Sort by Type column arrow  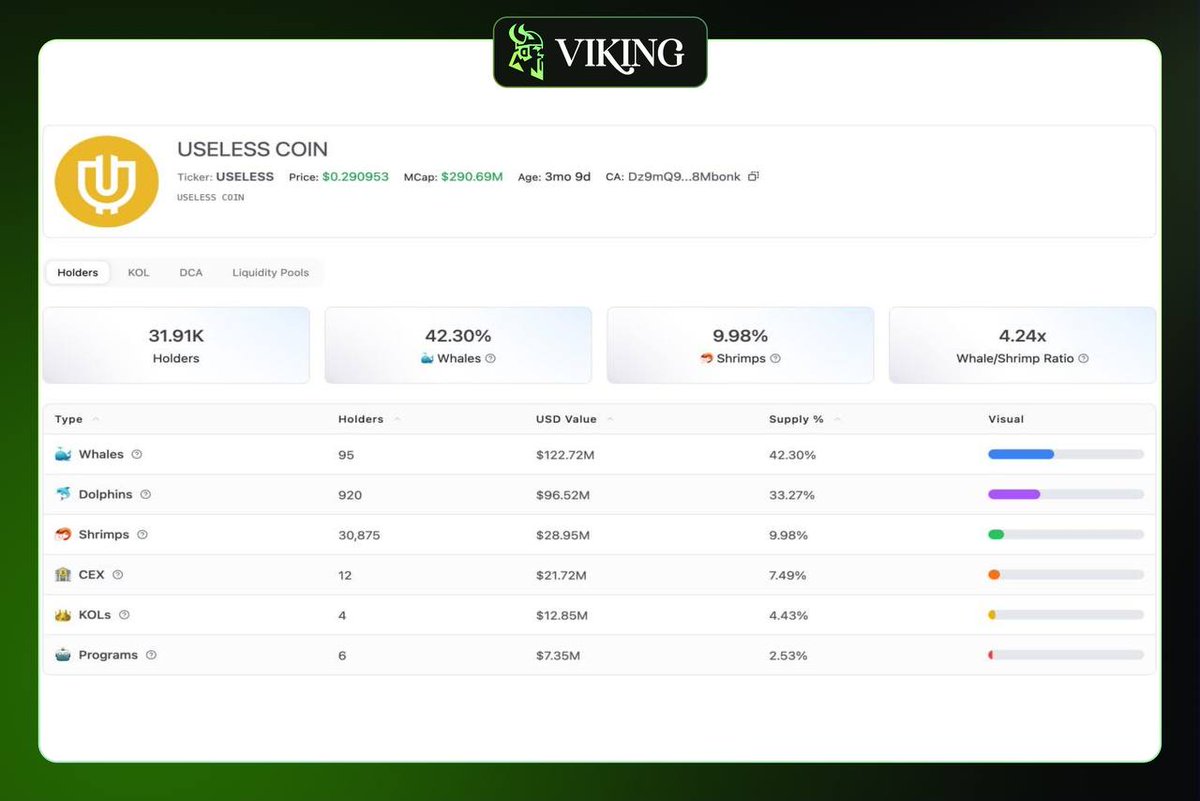(x=96, y=419)
